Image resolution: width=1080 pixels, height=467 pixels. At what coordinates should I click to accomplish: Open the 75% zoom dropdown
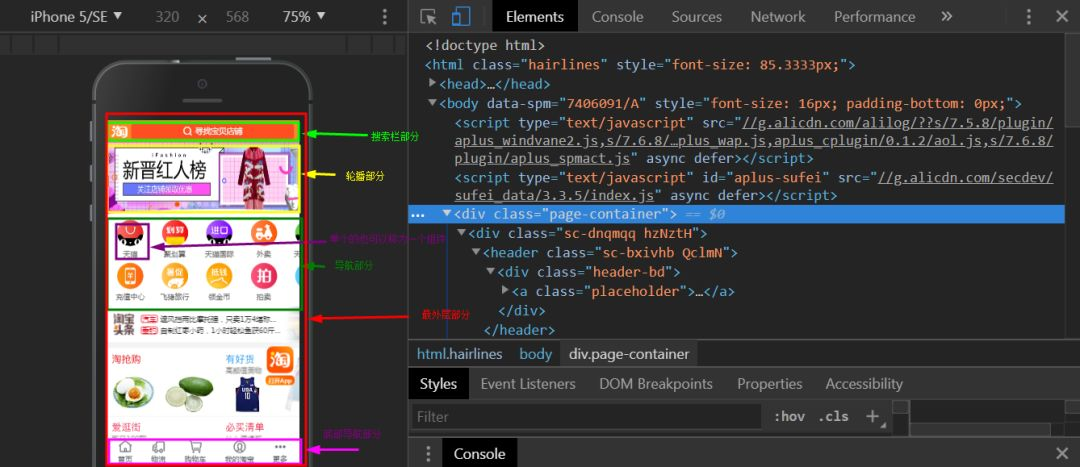pos(304,17)
